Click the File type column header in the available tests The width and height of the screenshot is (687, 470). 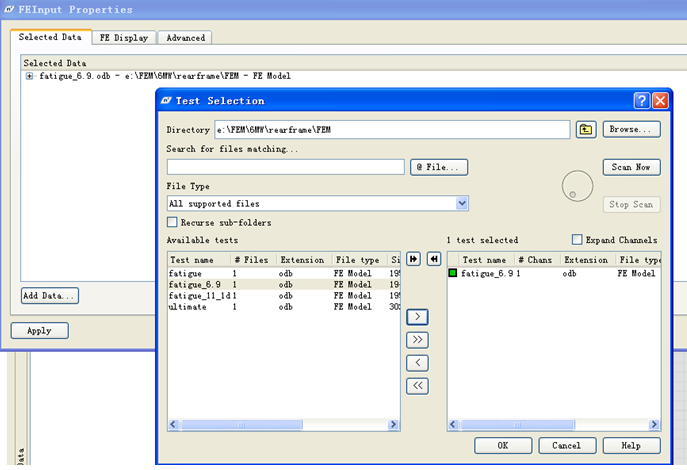[360, 260]
